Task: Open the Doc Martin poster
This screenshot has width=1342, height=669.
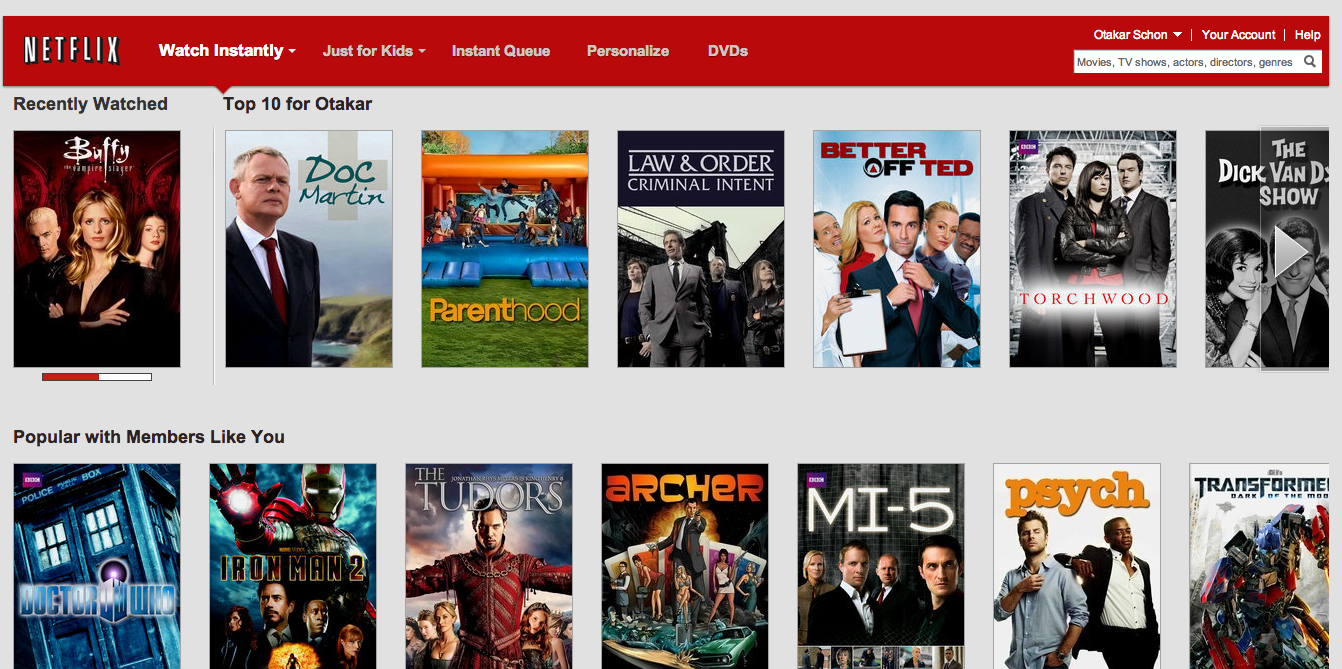Action: point(309,248)
